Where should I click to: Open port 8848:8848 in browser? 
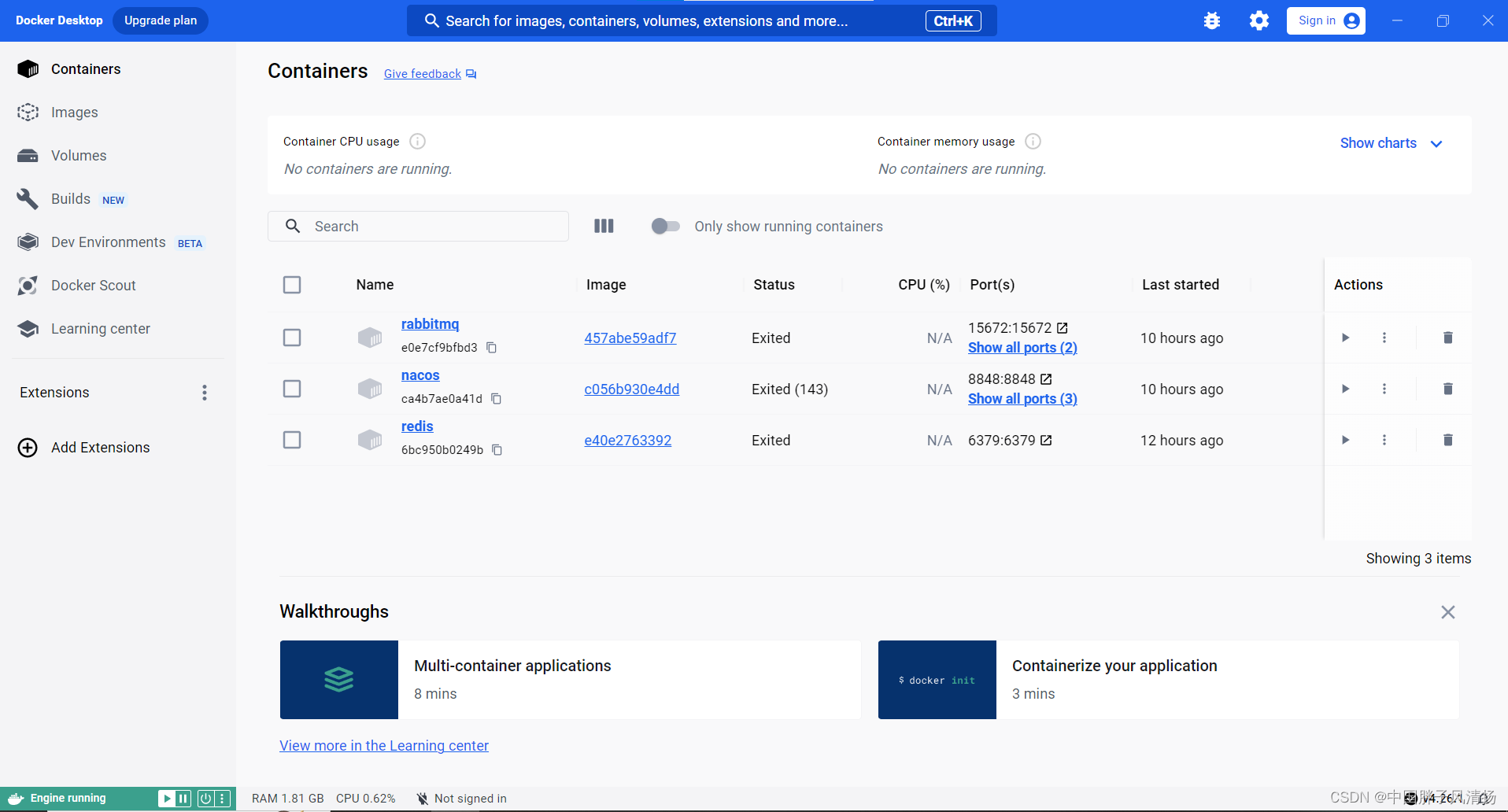1046,379
